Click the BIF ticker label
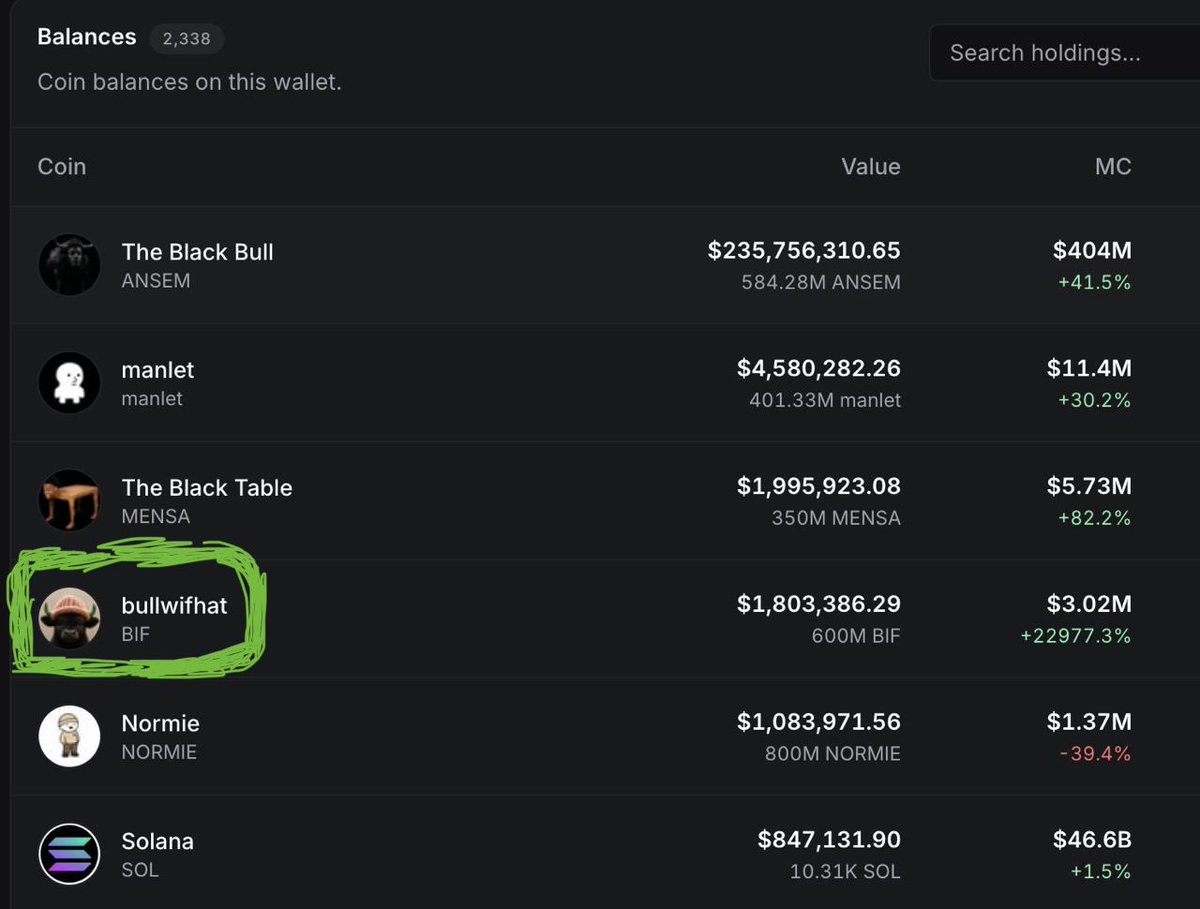 (x=135, y=634)
